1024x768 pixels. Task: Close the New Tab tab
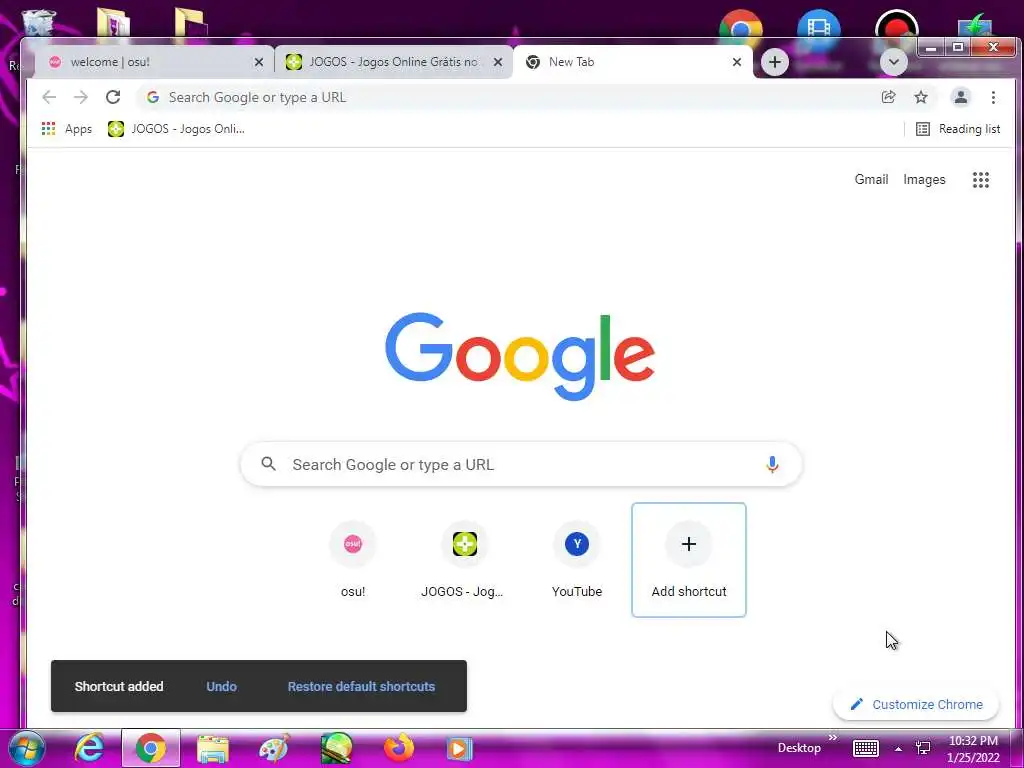coord(737,62)
